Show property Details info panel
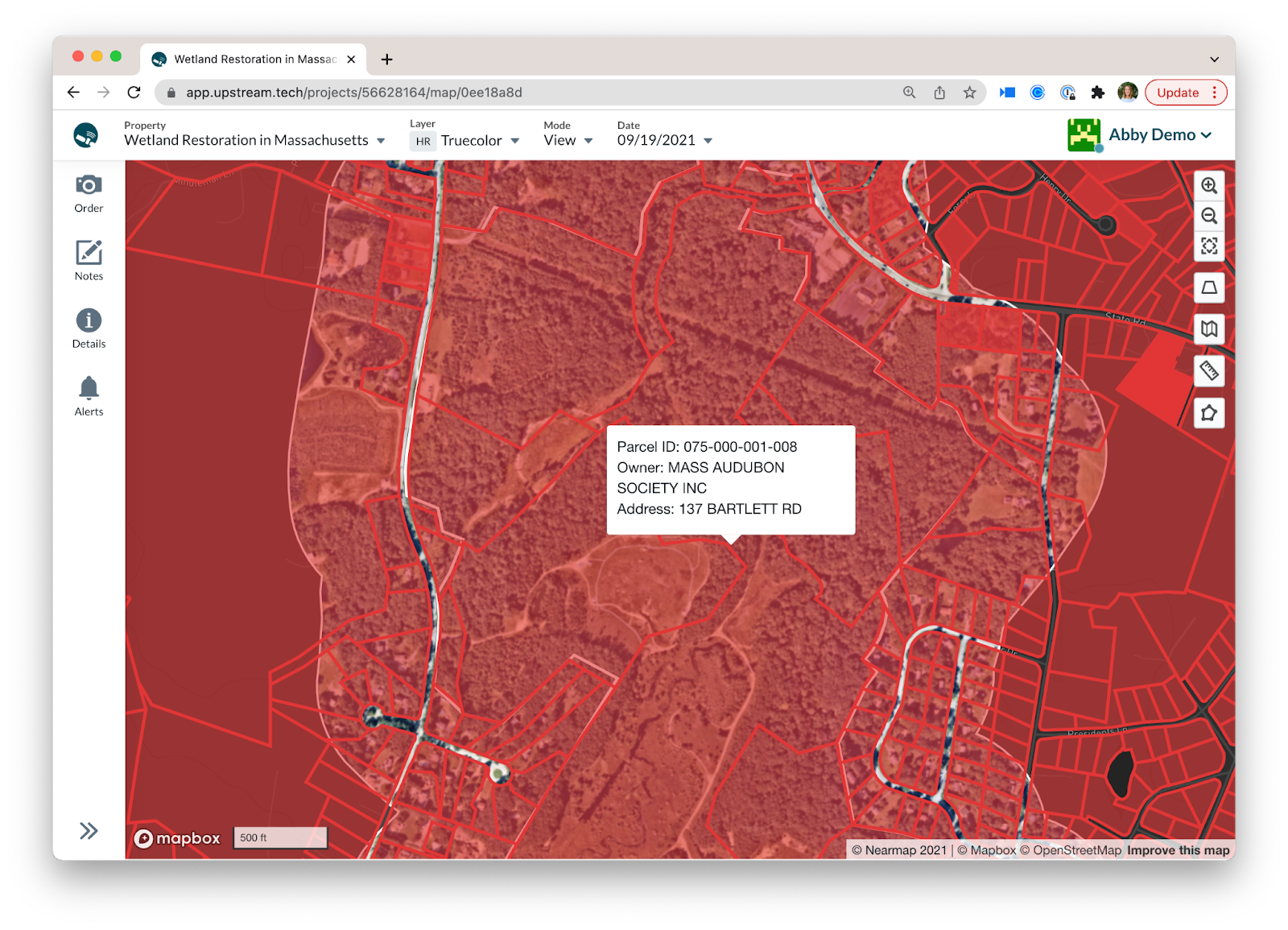Screen dimensions: 1288x930 [x=89, y=329]
